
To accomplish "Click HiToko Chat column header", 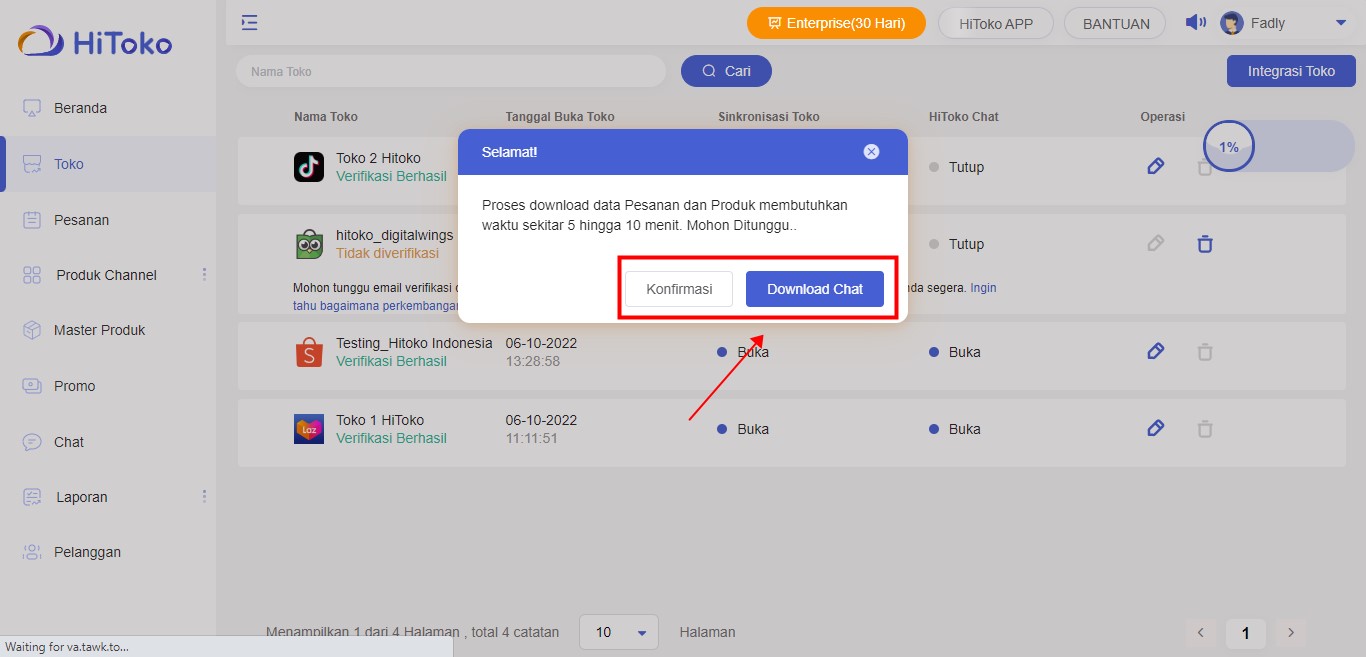I will (964, 117).
